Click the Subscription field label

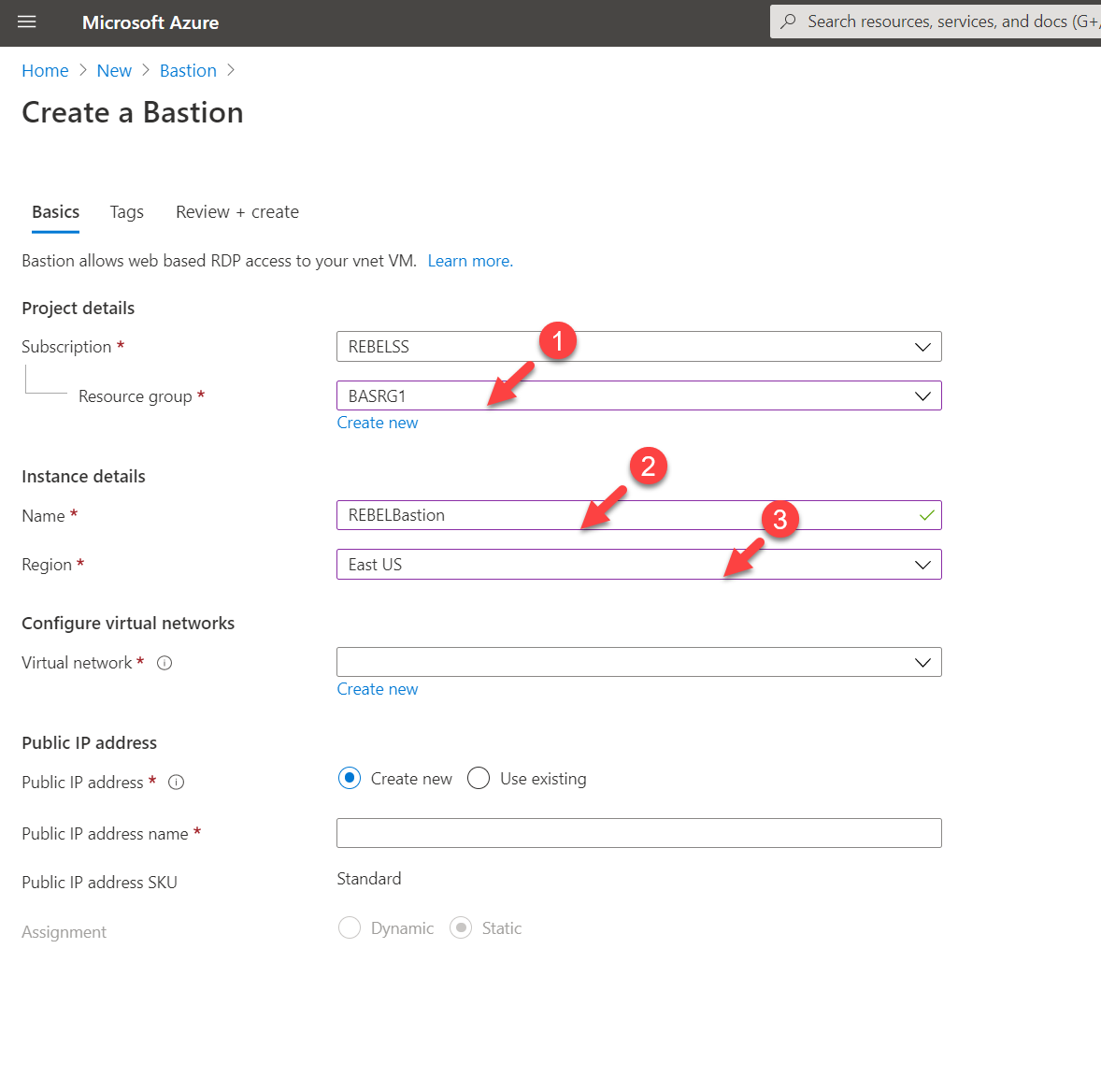click(66, 347)
